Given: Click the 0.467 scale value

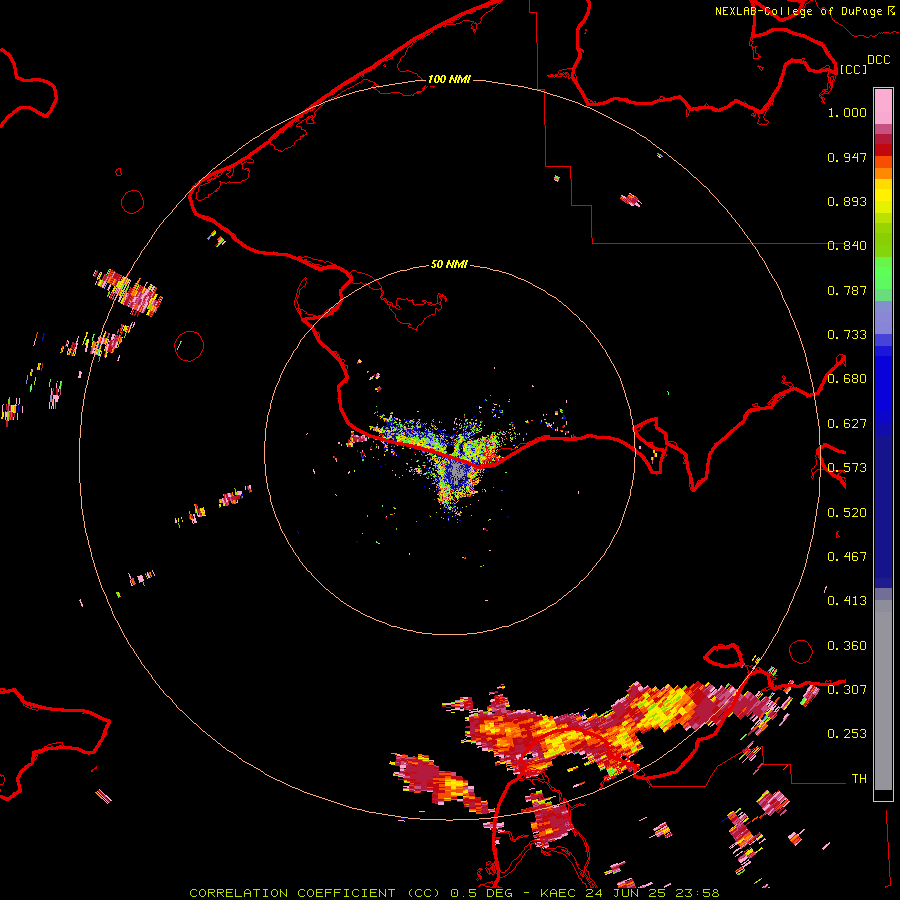Looking at the screenshot, I should point(847,557).
